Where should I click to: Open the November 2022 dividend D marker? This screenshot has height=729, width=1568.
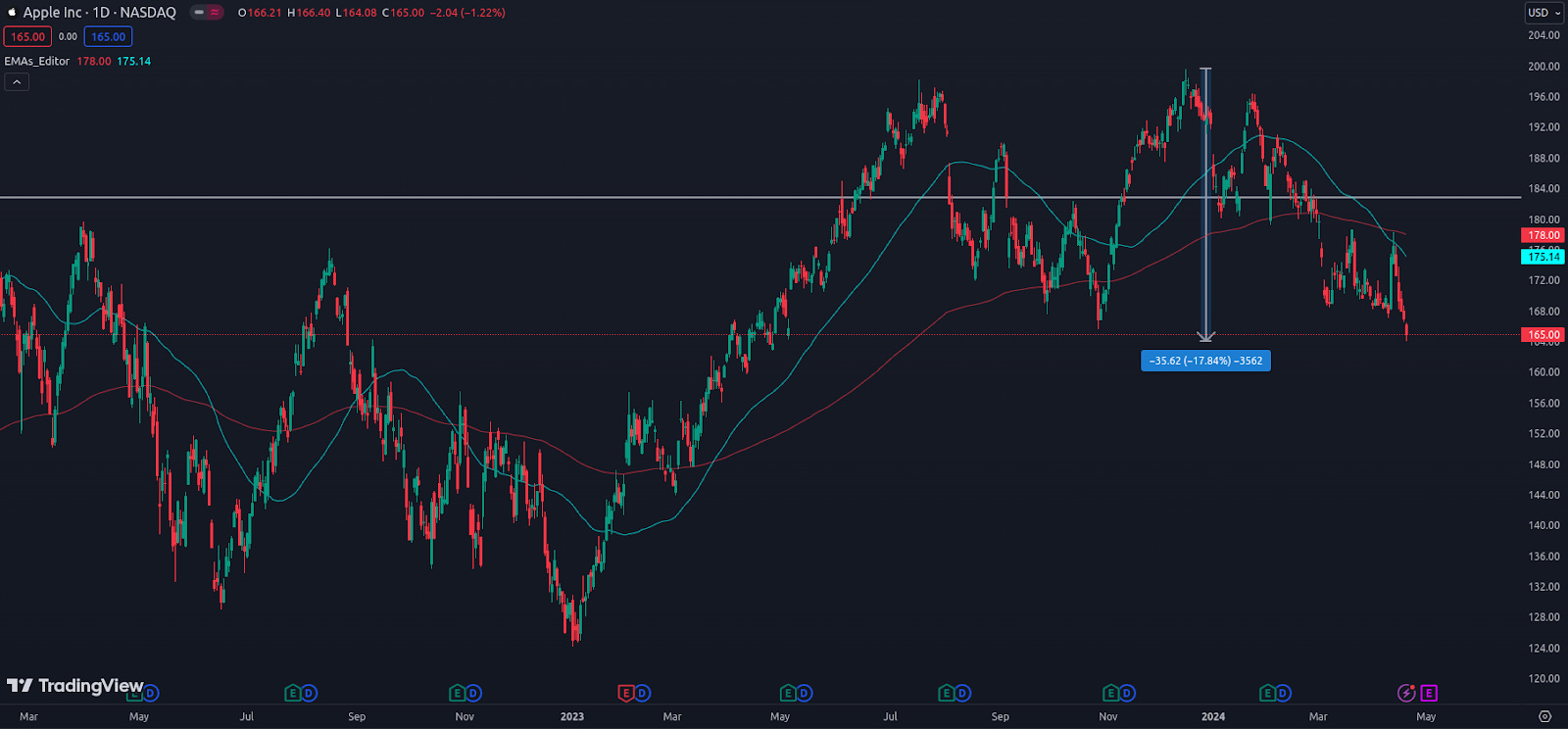point(473,693)
